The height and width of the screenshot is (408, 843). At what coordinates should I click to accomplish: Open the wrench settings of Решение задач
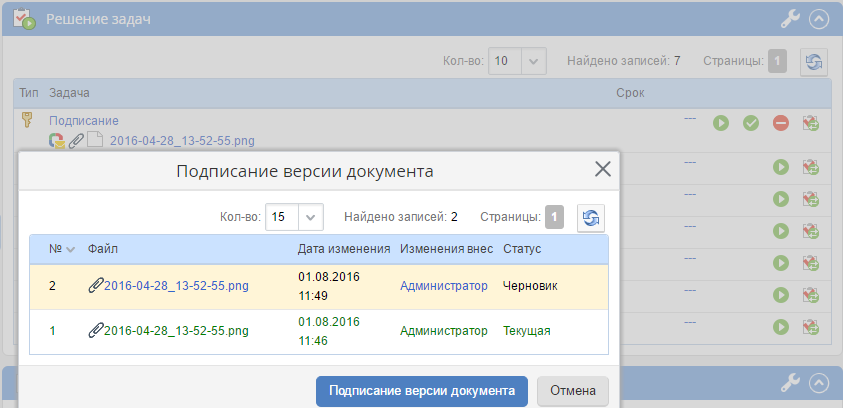pyautogui.click(x=789, y=18)
